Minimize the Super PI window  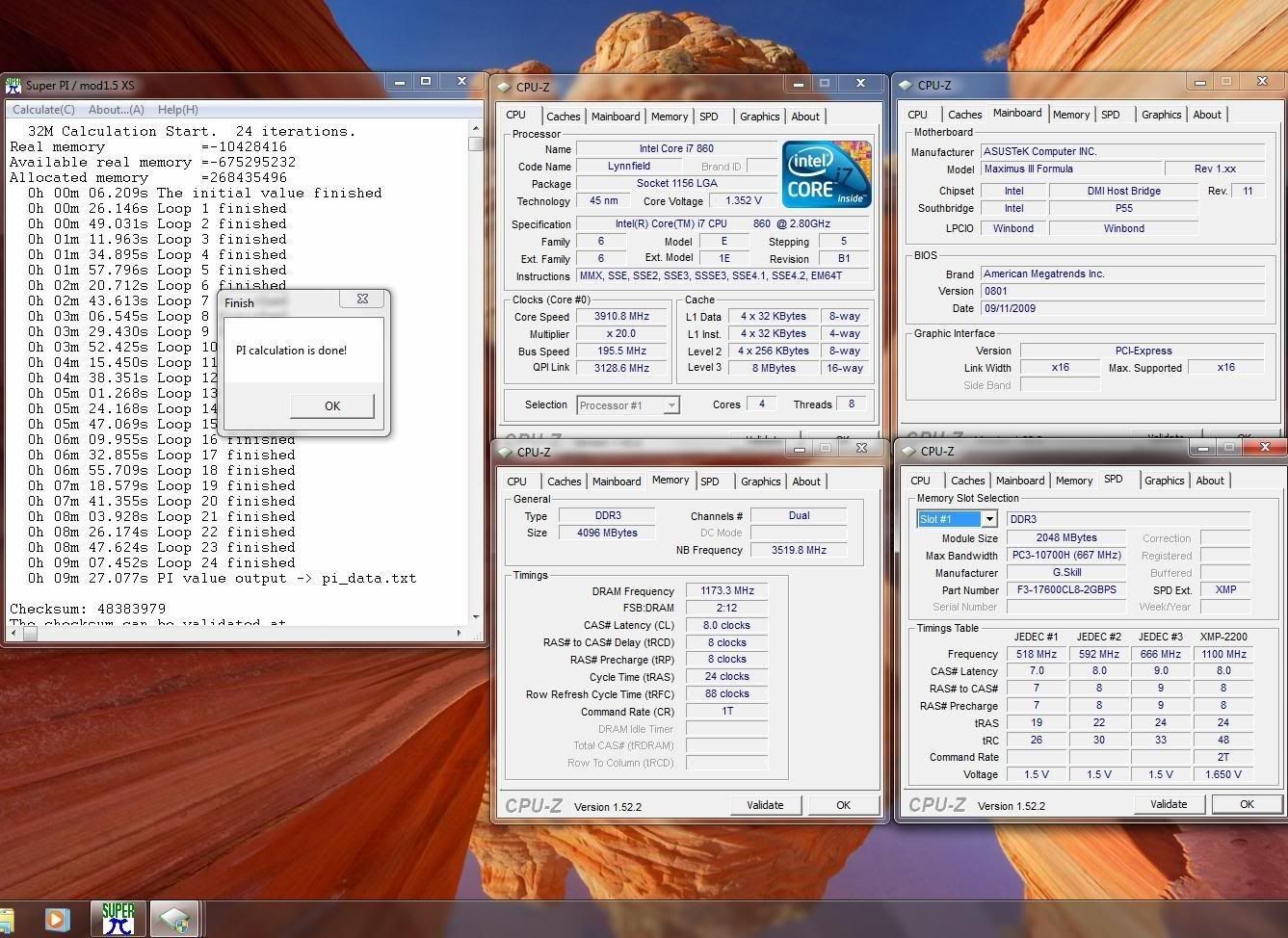pos(398,83)
